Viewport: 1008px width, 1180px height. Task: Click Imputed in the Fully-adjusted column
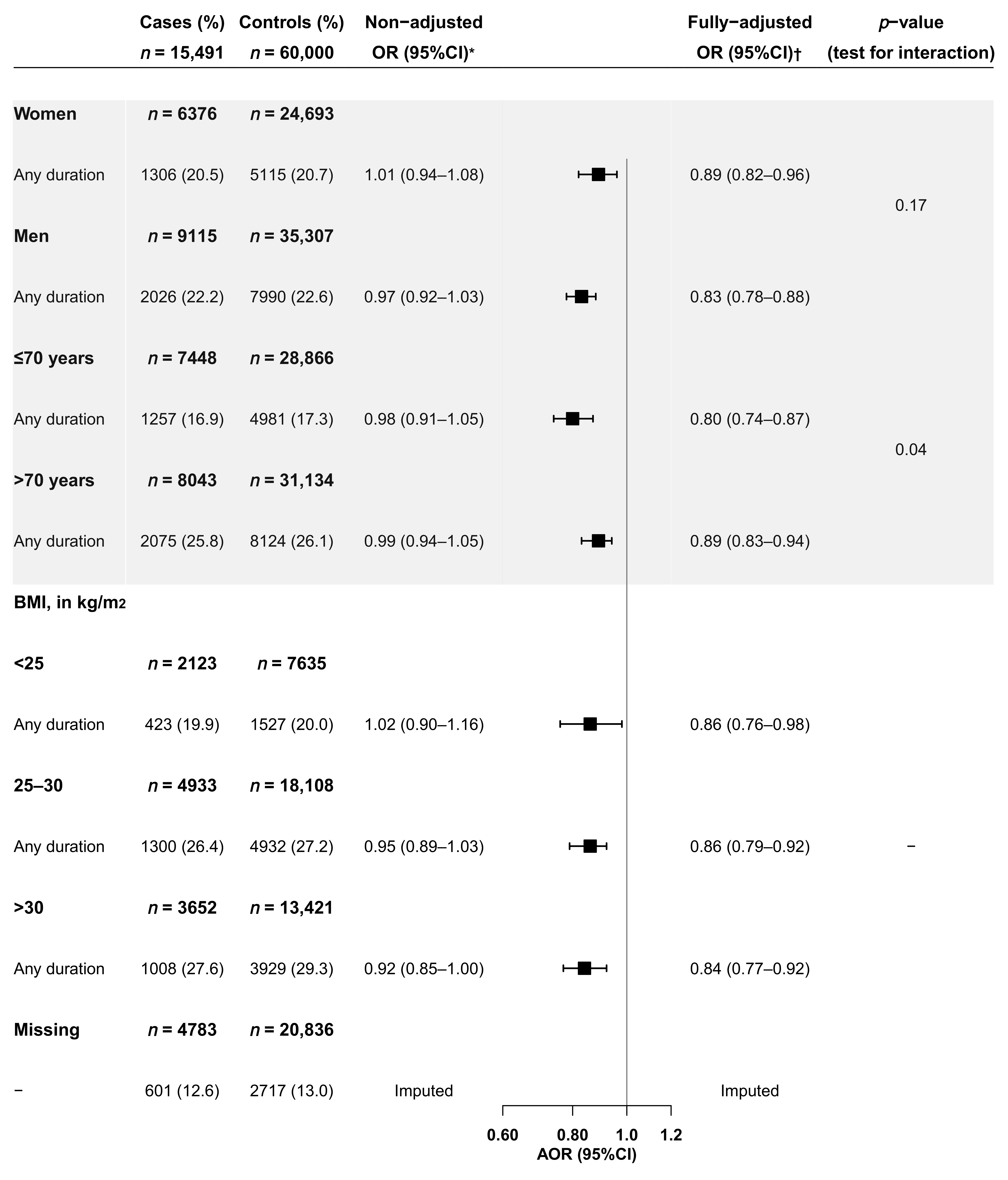(749, 1091)
